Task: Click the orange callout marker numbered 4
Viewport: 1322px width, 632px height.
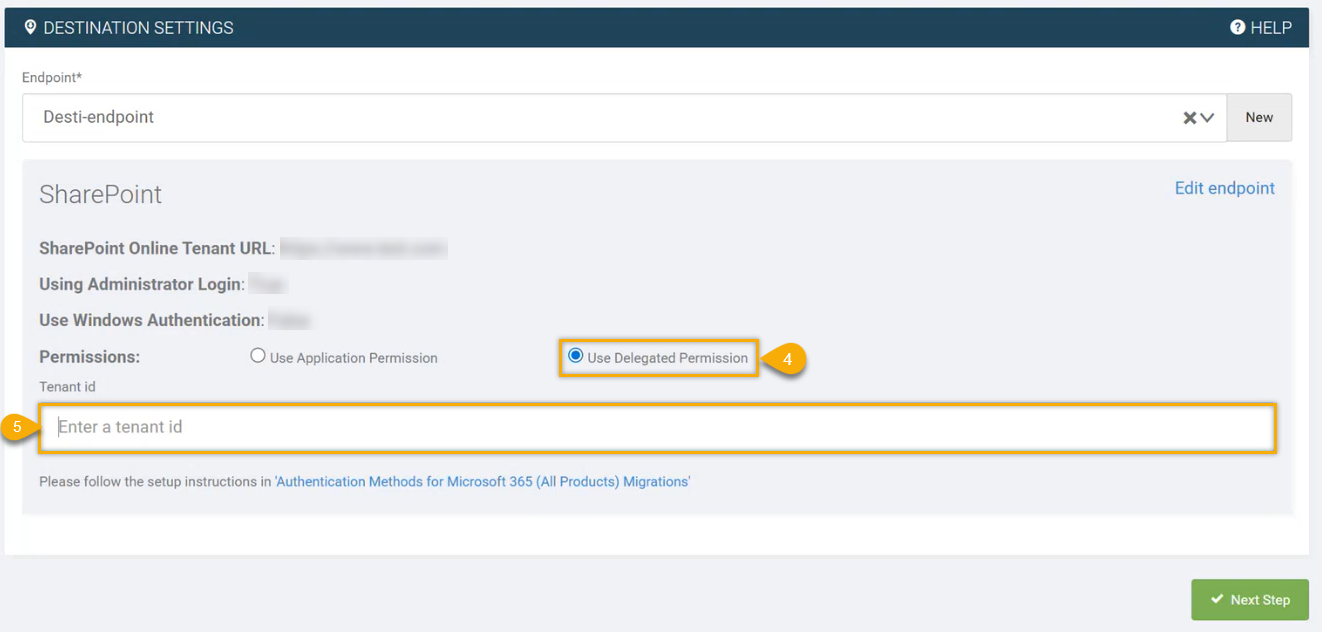Action: click(x=787, y=359)
